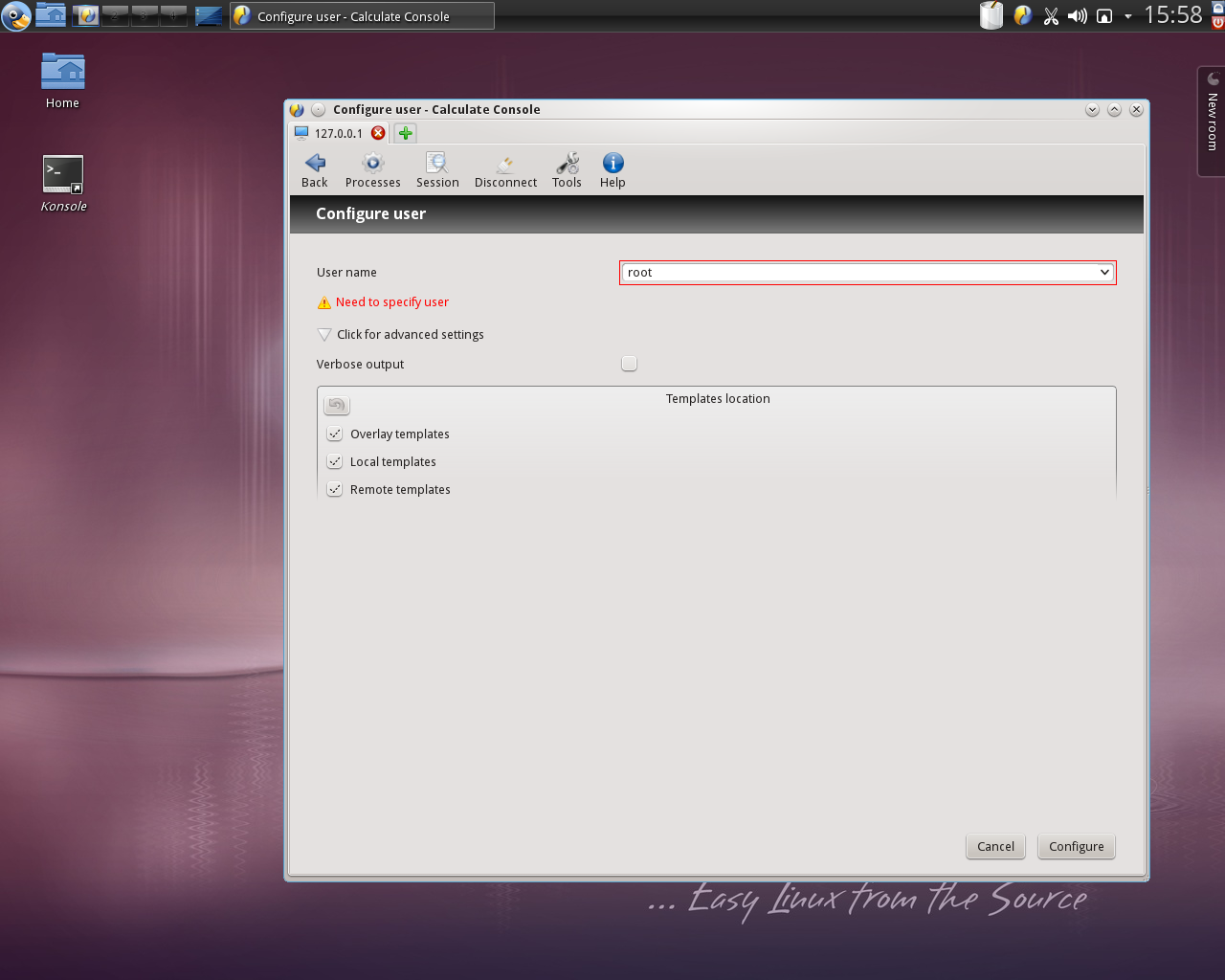
Task: Click the Klipper scissors tray icon
Action: coord(1051,16)
